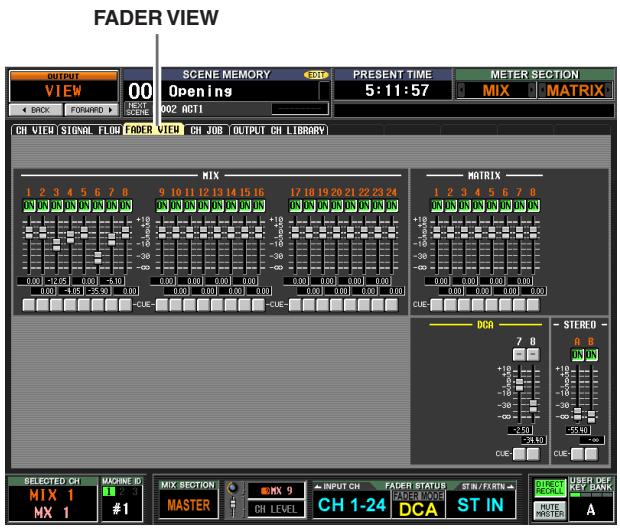This screenshot has height=529, width=620.
Task: Click the DCA 7 mute button
Action: 519,355
